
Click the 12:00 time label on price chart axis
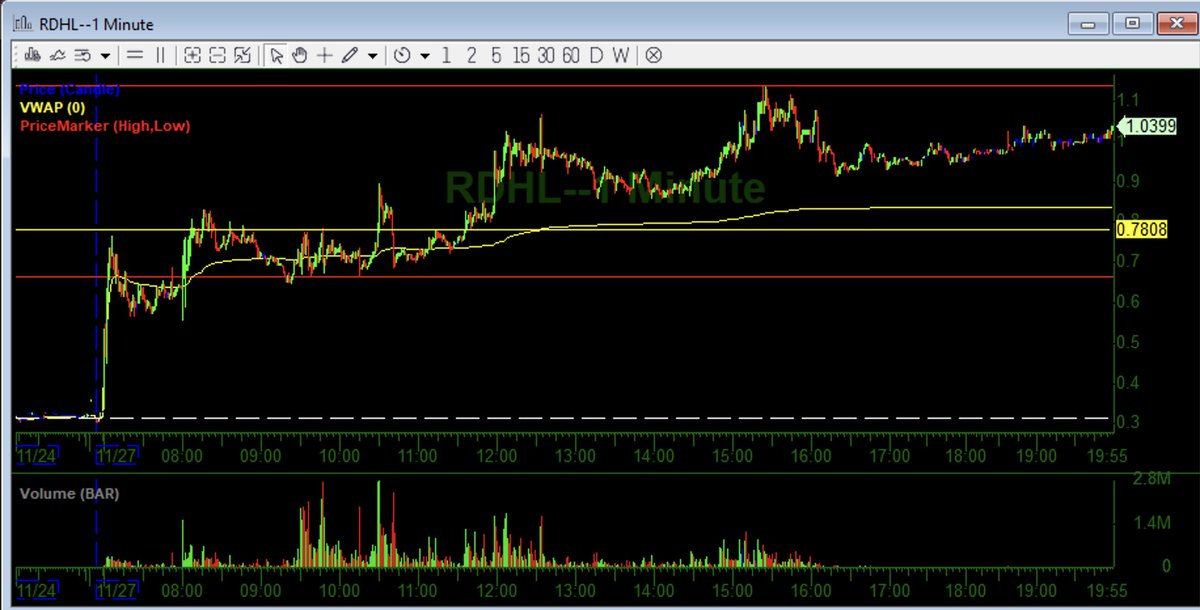point(496,456)
